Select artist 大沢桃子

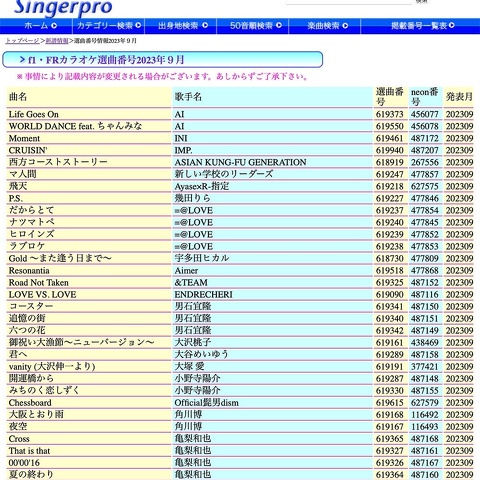[193, 342]
